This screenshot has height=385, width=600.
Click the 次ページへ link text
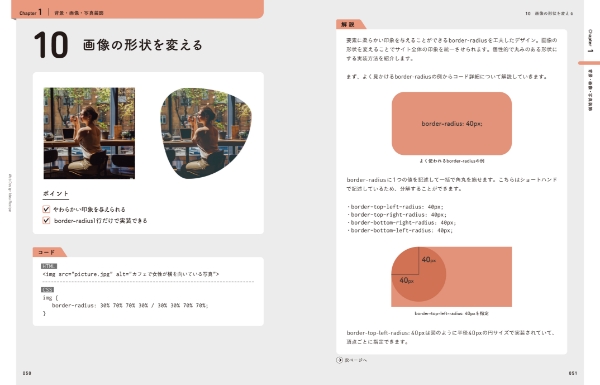click(x=356, y=360)
